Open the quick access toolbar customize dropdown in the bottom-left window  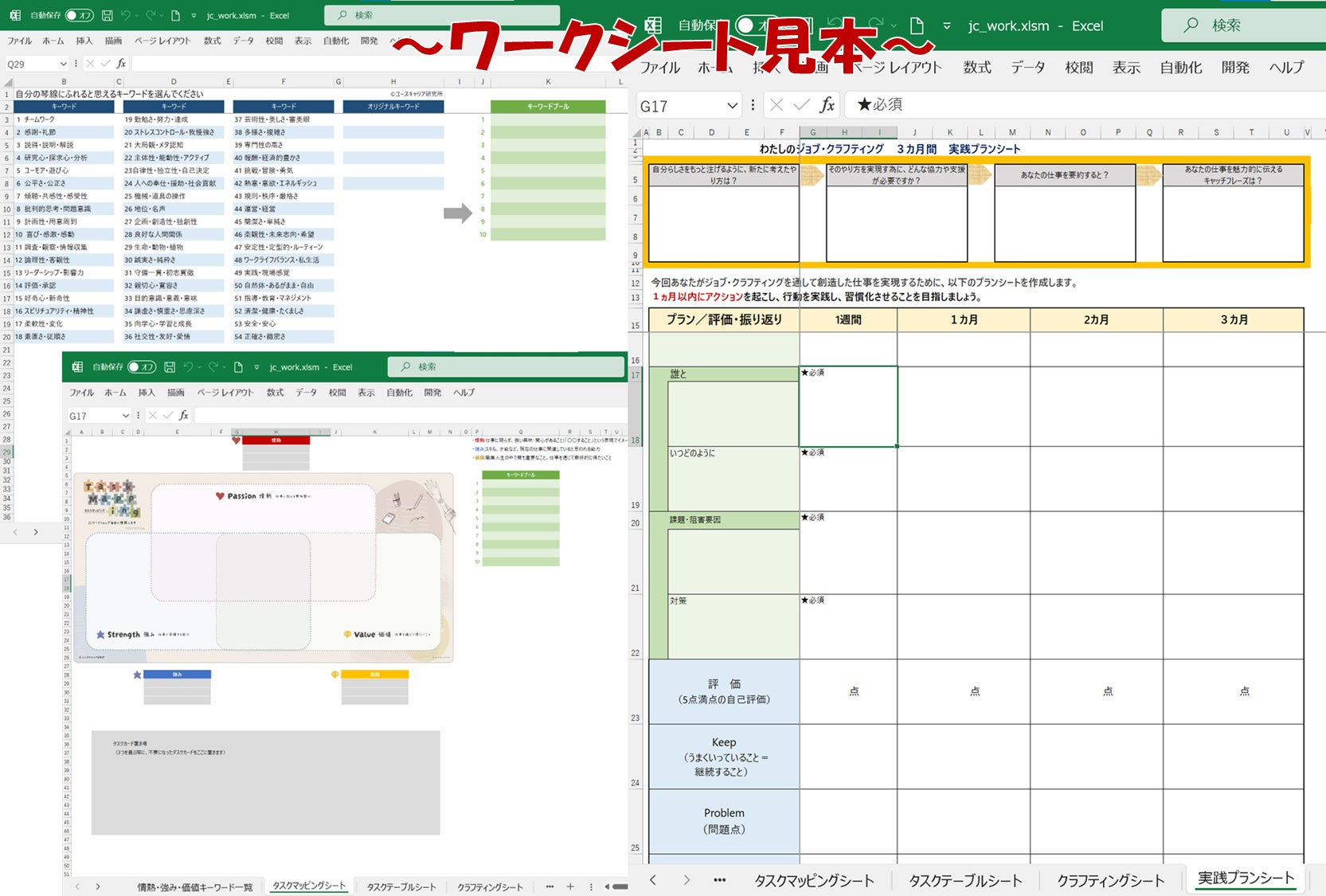[256, 367]
